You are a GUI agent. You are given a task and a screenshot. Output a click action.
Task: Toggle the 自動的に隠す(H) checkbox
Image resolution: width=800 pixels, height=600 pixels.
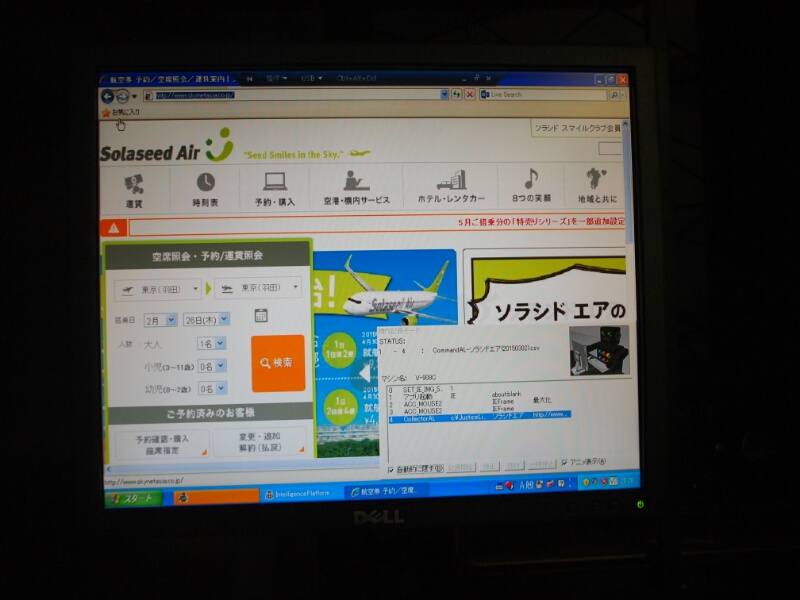point(415,469)
